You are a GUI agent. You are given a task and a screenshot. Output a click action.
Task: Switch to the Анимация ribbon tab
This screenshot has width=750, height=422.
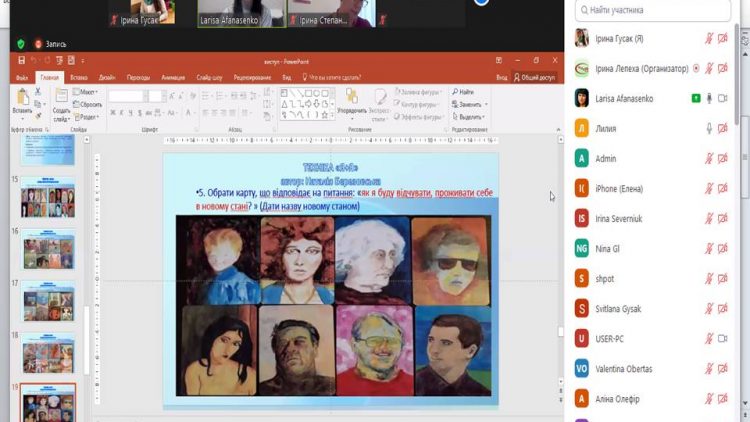(173, 77)
